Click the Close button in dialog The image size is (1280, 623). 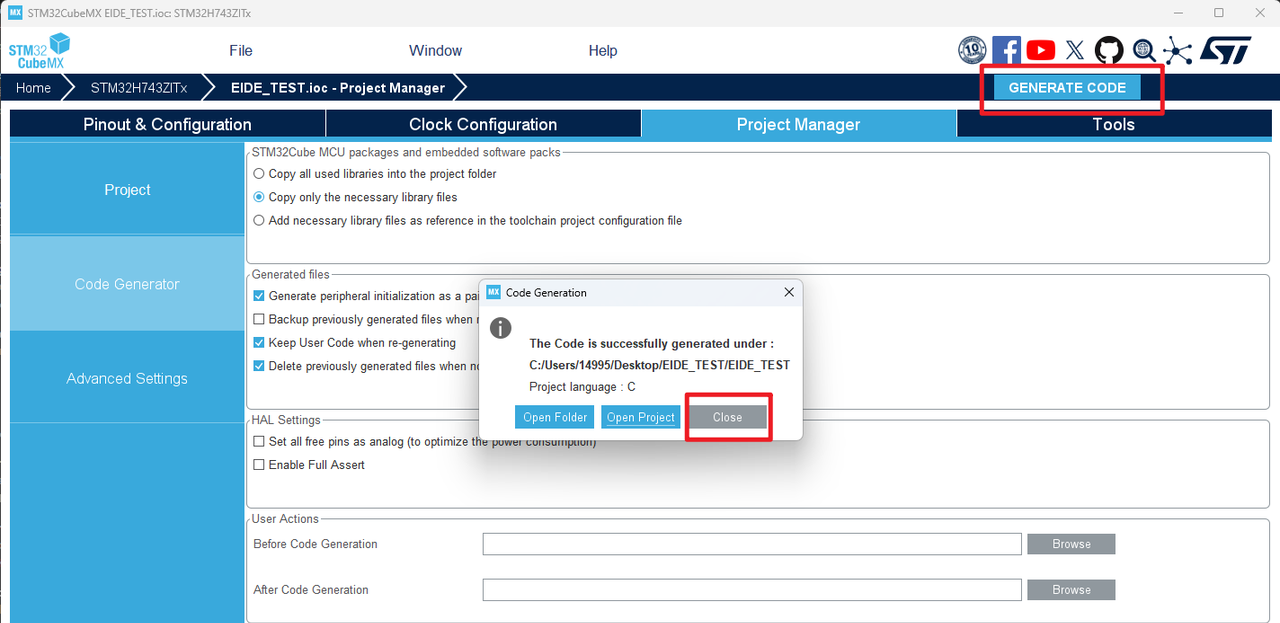[727, 417]
